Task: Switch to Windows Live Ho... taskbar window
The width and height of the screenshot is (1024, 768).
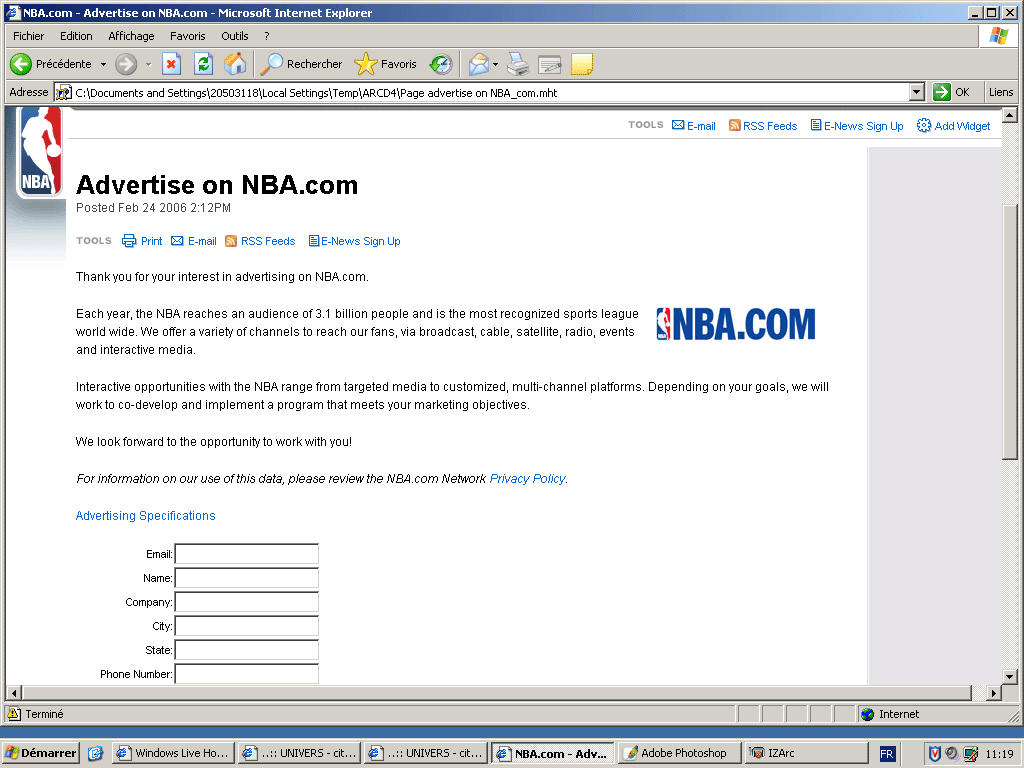Action: [173, 753]
